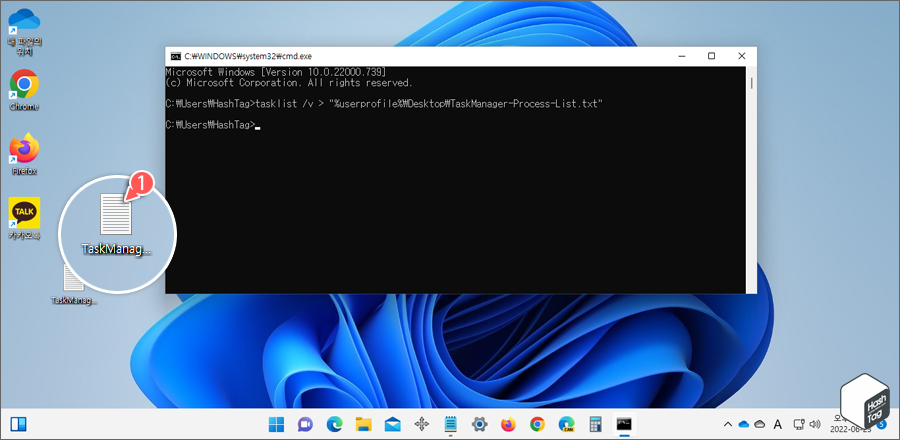Switch to Command Prompt taskbar icon
900x440 pixels.
coord(624,425)
